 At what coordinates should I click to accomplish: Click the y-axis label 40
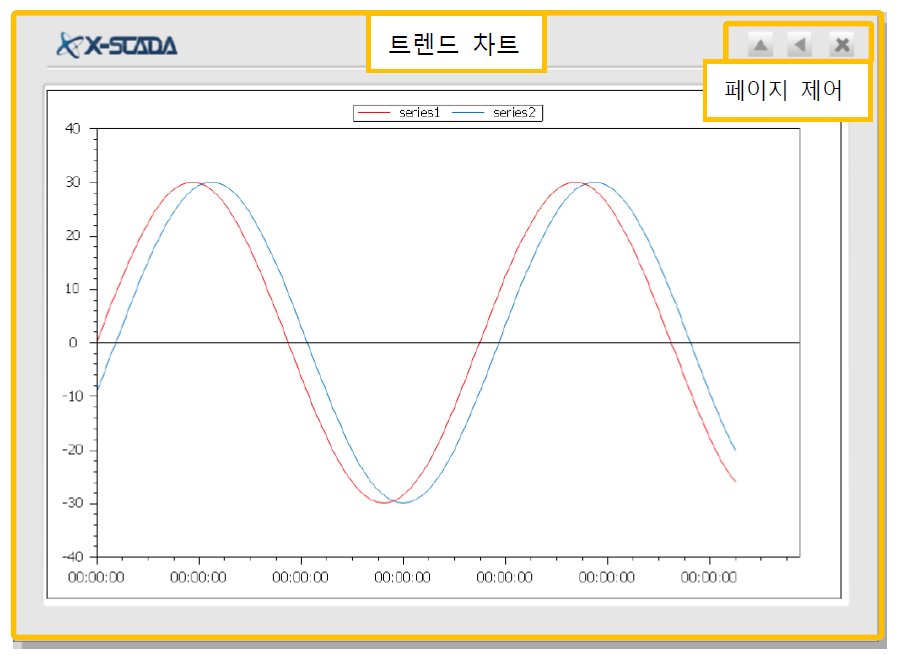[73, 128]
